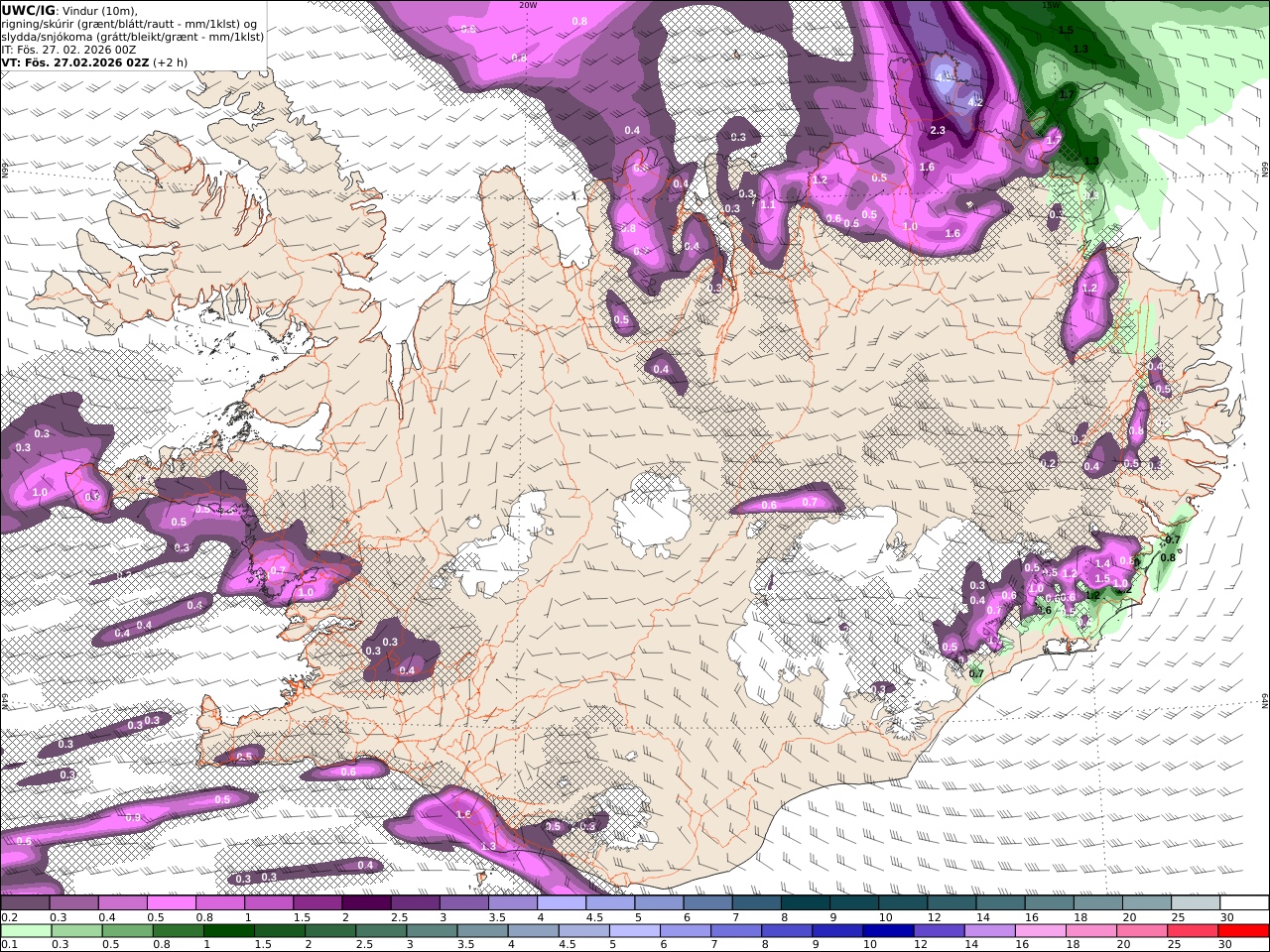Image resolution: width=1270 pixels, height=952 pixels.
Task: Click the snow legend swatch between 0.4 and 0.5
Action: tap(122, 903)
